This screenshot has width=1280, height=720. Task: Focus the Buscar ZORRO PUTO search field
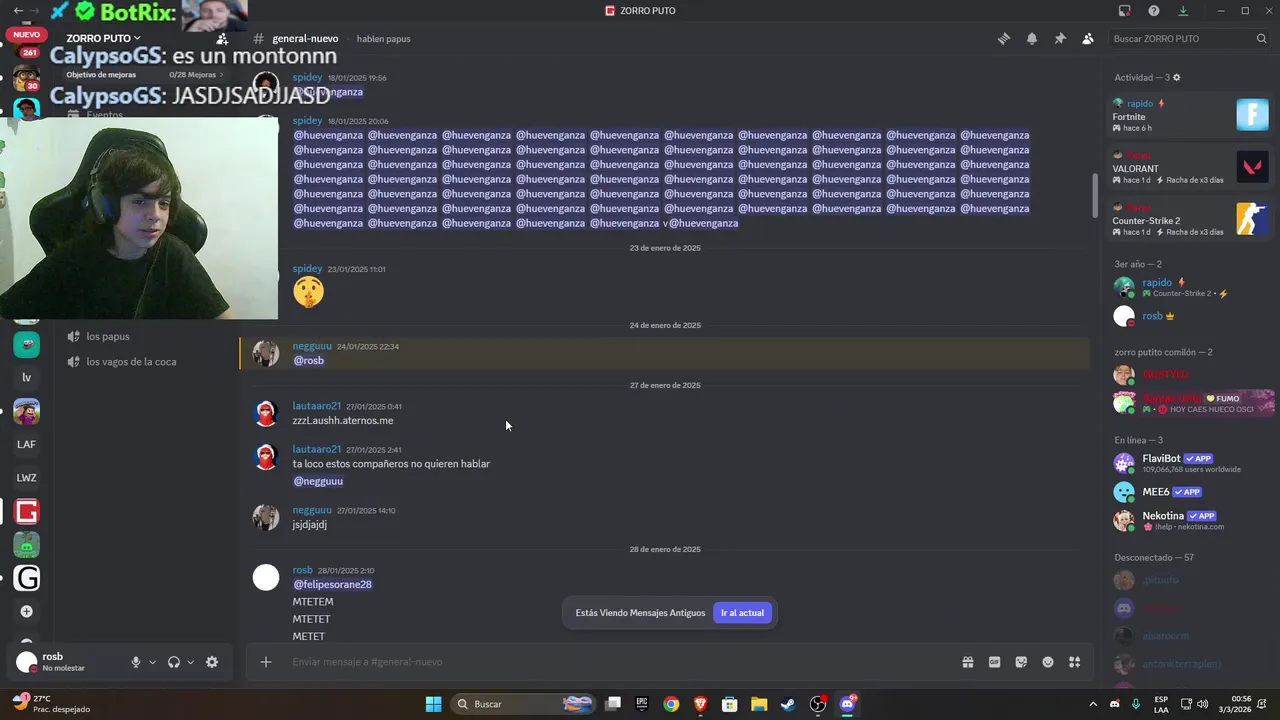pos(1189,39)
